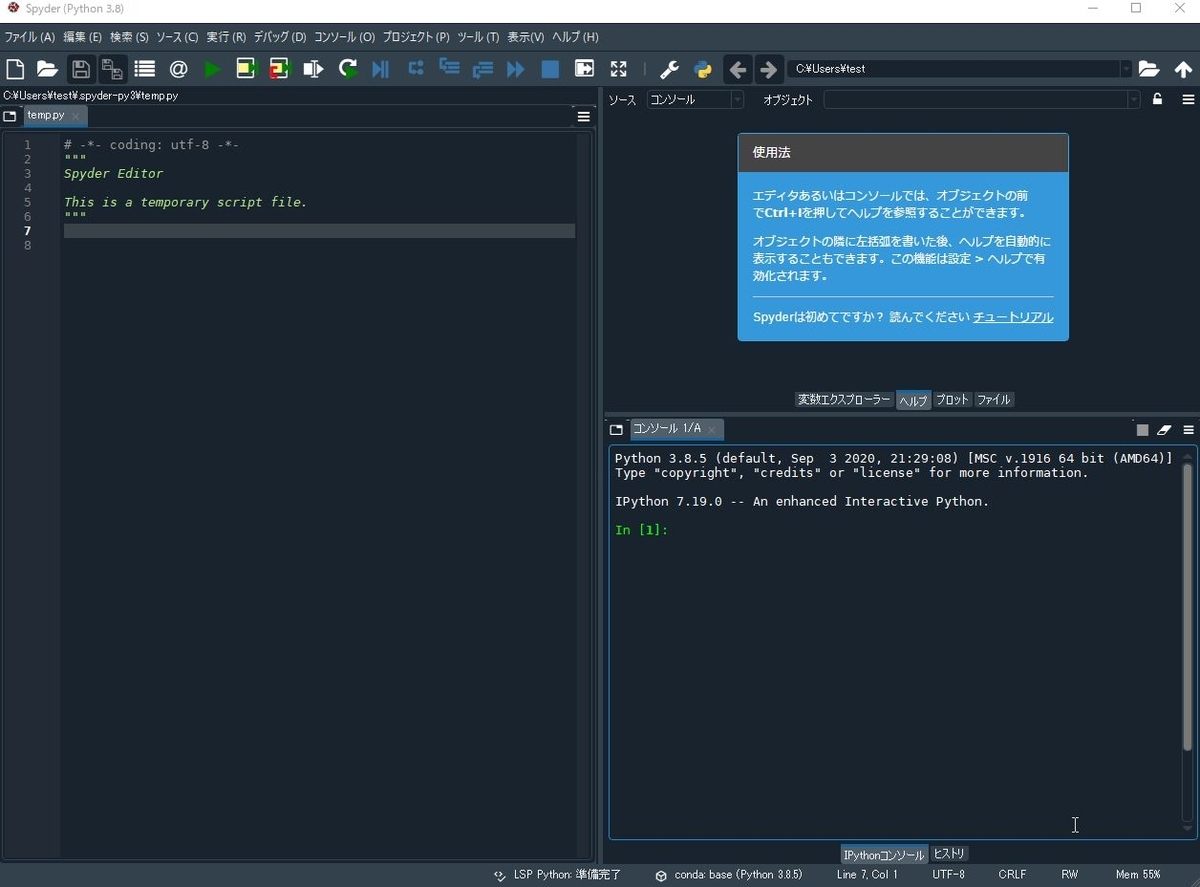This screenshot has height=887, width=1200.
Task: Open ツール (T) menu
Action: pyautogui.click(x=478, y=37)
